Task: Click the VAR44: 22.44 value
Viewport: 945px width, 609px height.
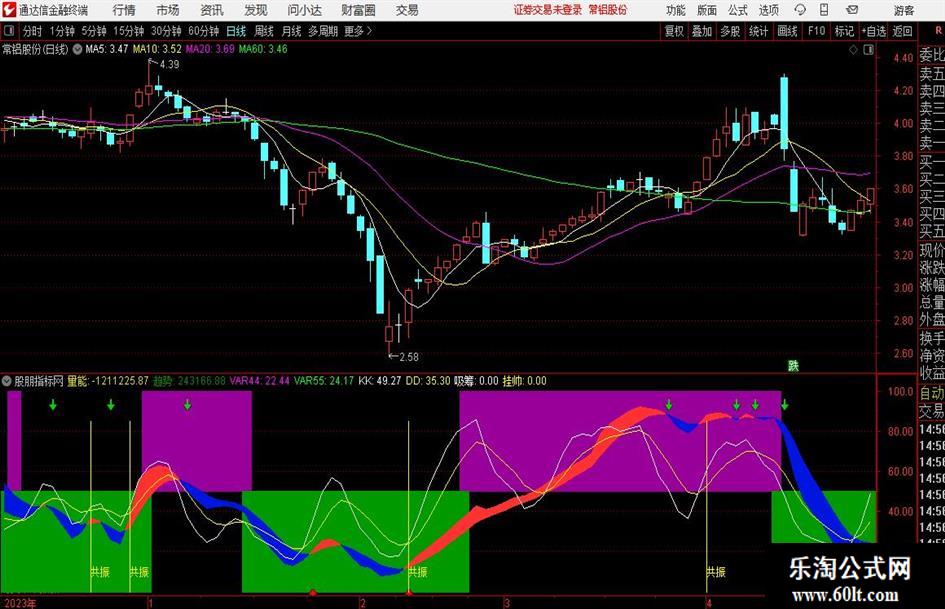Action: tap(259, 381)
